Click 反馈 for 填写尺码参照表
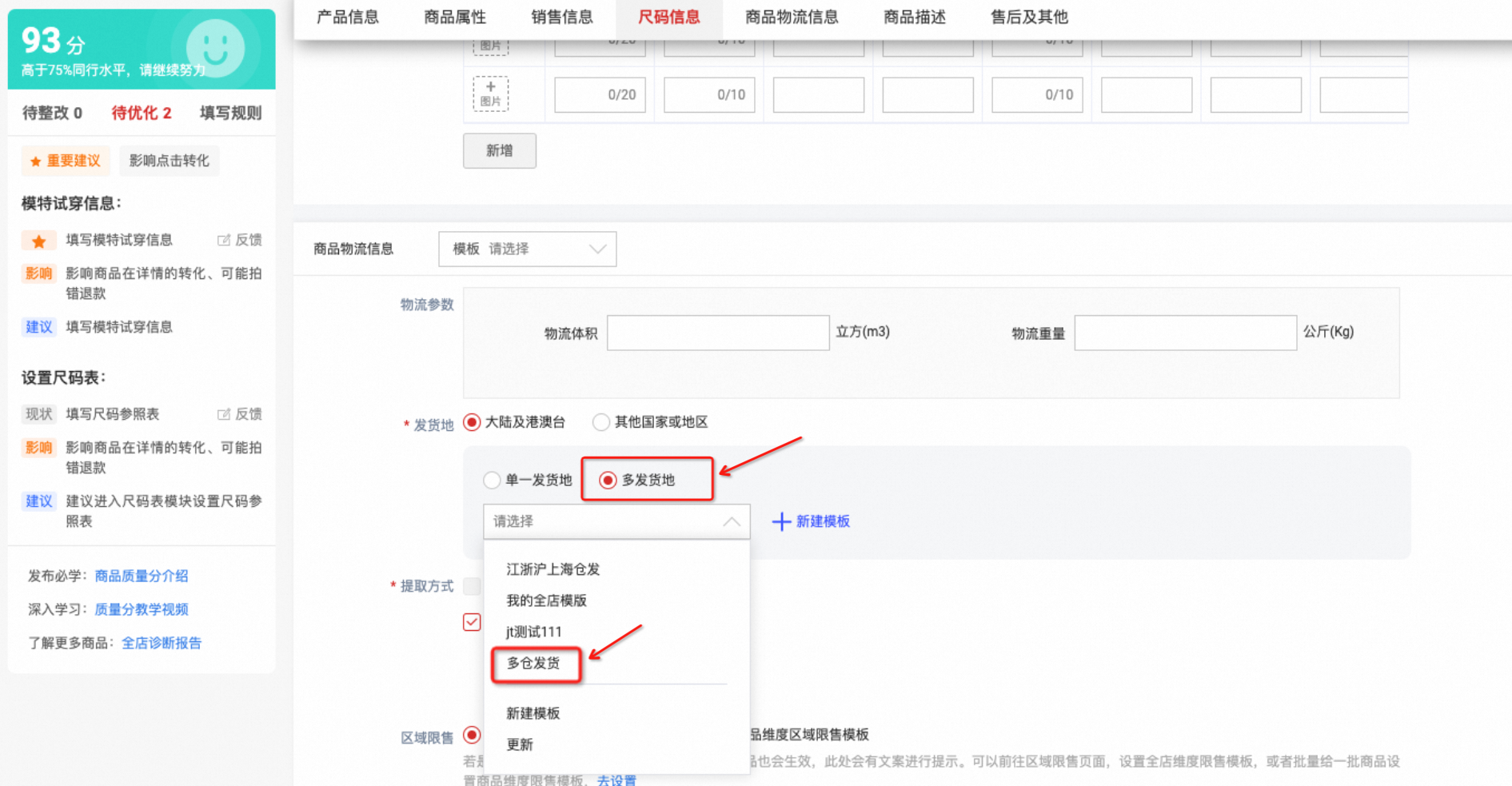 [240, 414]
